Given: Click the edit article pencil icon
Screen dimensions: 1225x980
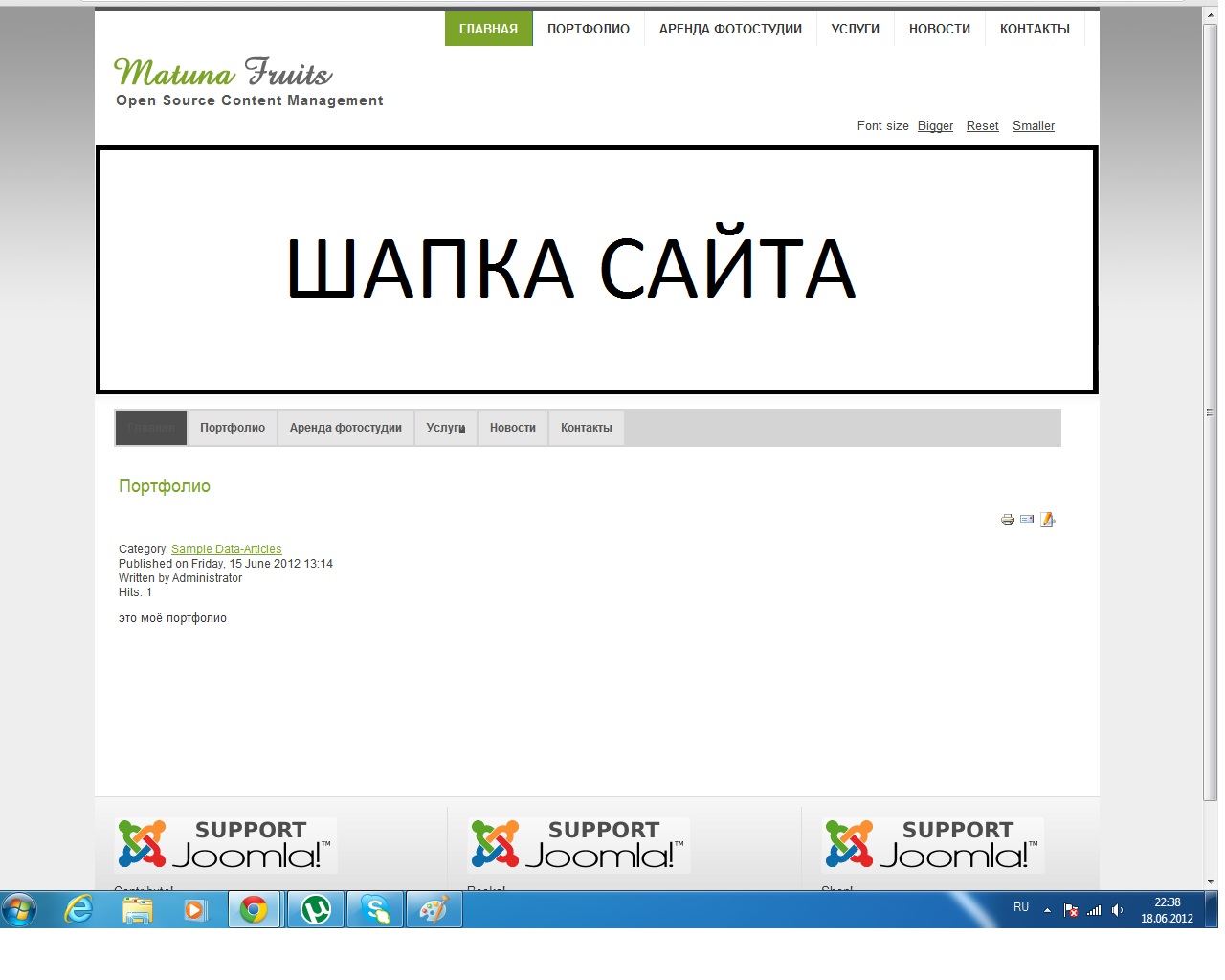Looking at the screenshot, I should pos(1047,520).
